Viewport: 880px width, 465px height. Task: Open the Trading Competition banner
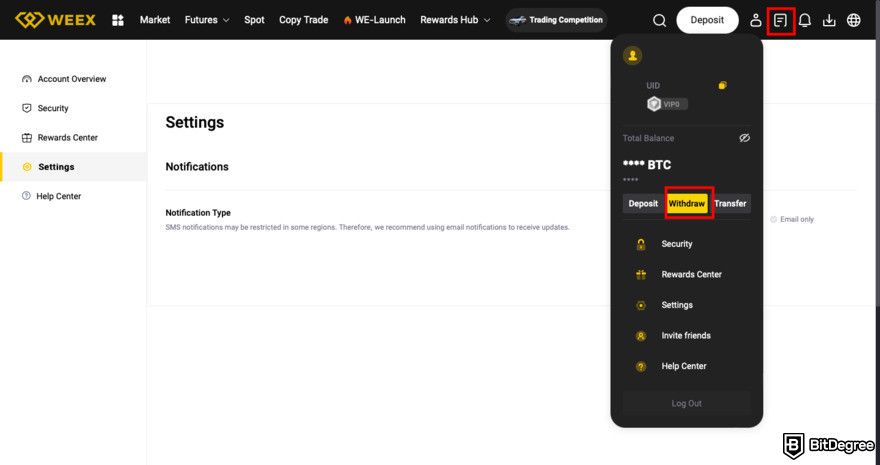556,20
